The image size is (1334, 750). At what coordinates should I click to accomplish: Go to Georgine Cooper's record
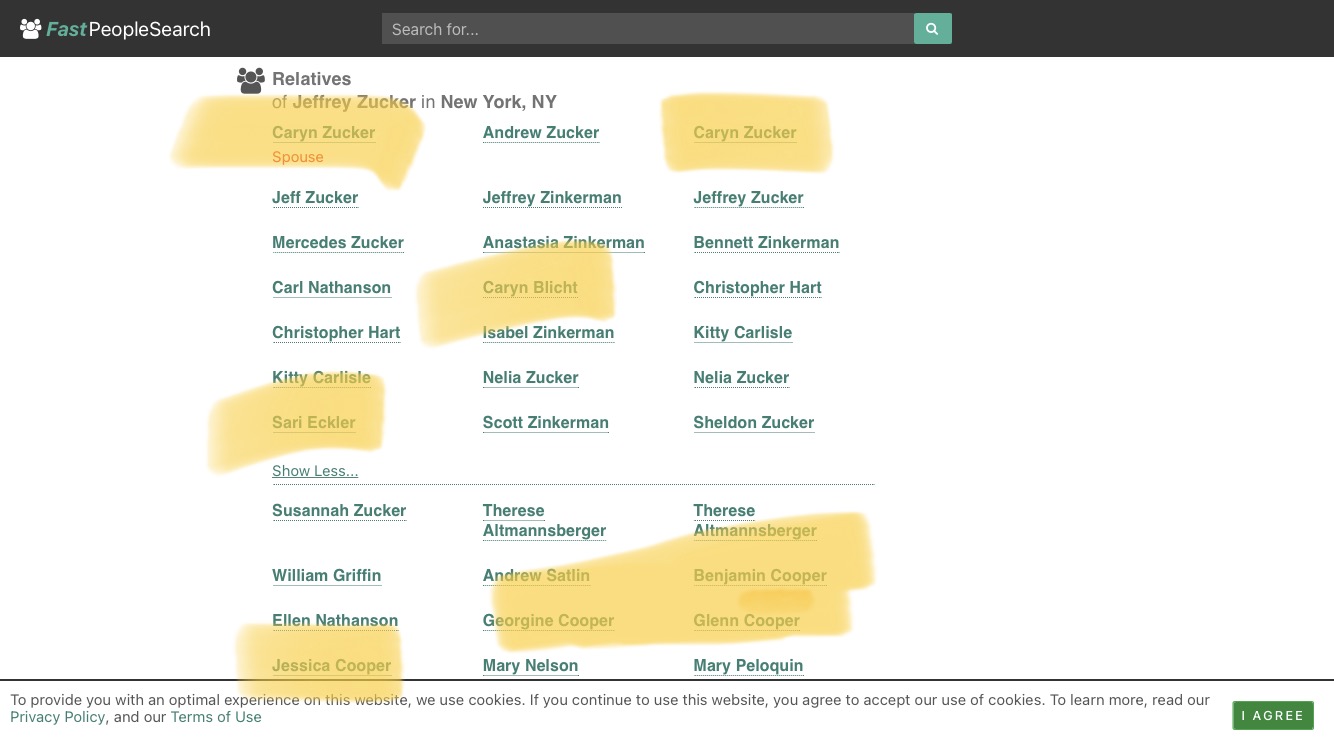click(x=548, y=621)
